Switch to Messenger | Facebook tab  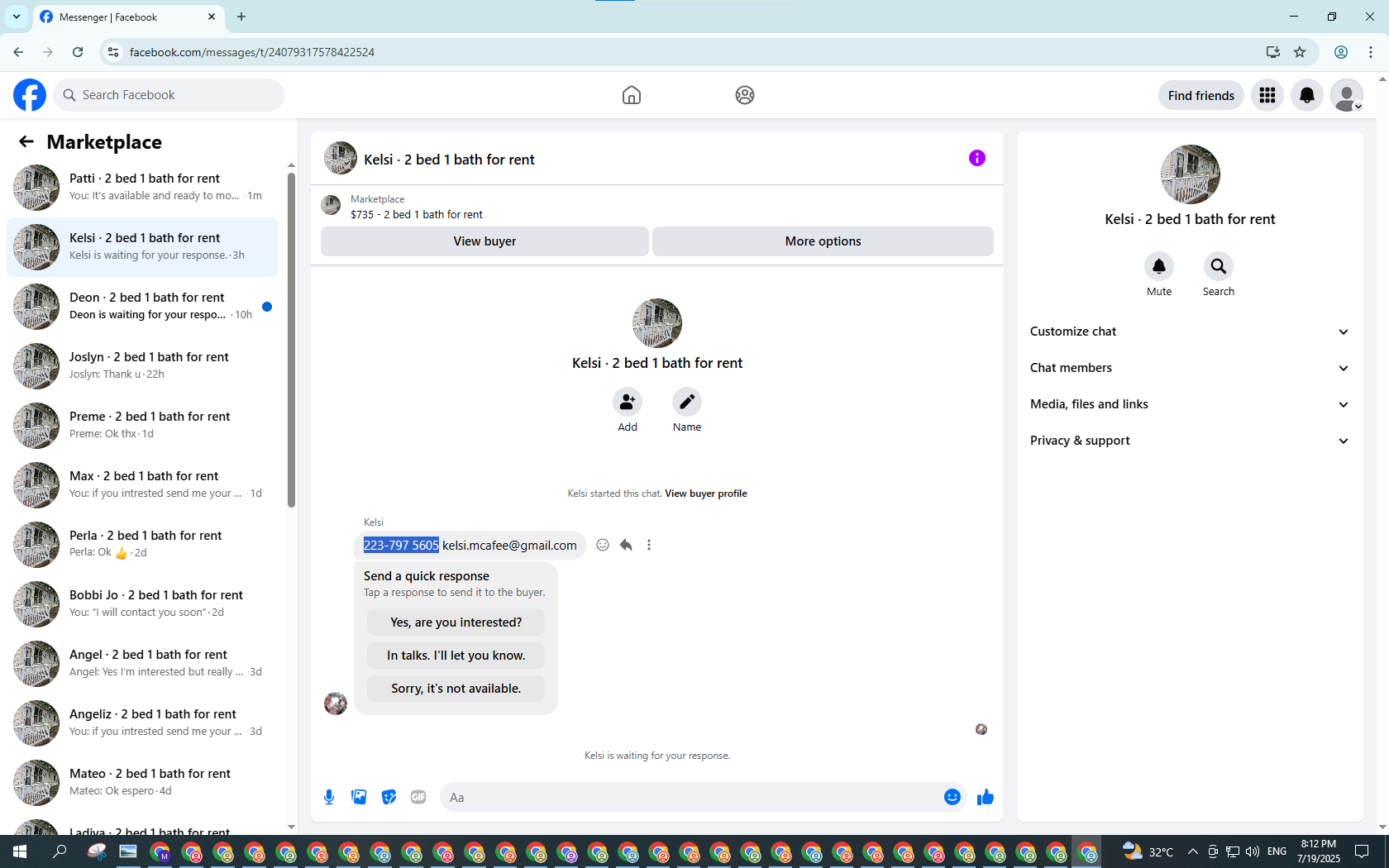coord(128,17)
